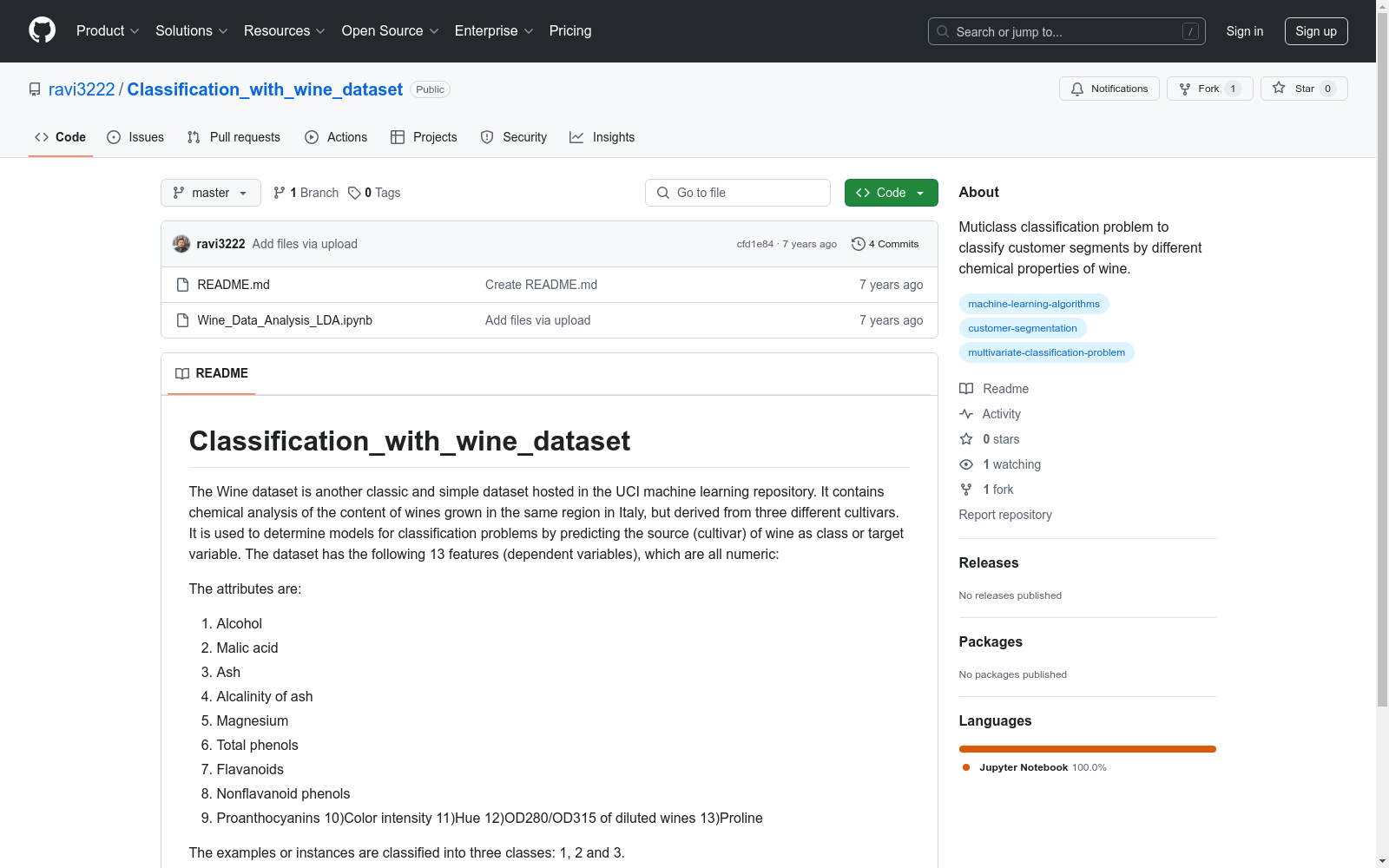1389x868 pixels.
Task: Switch to the Code tab
Action: [60, 137]
